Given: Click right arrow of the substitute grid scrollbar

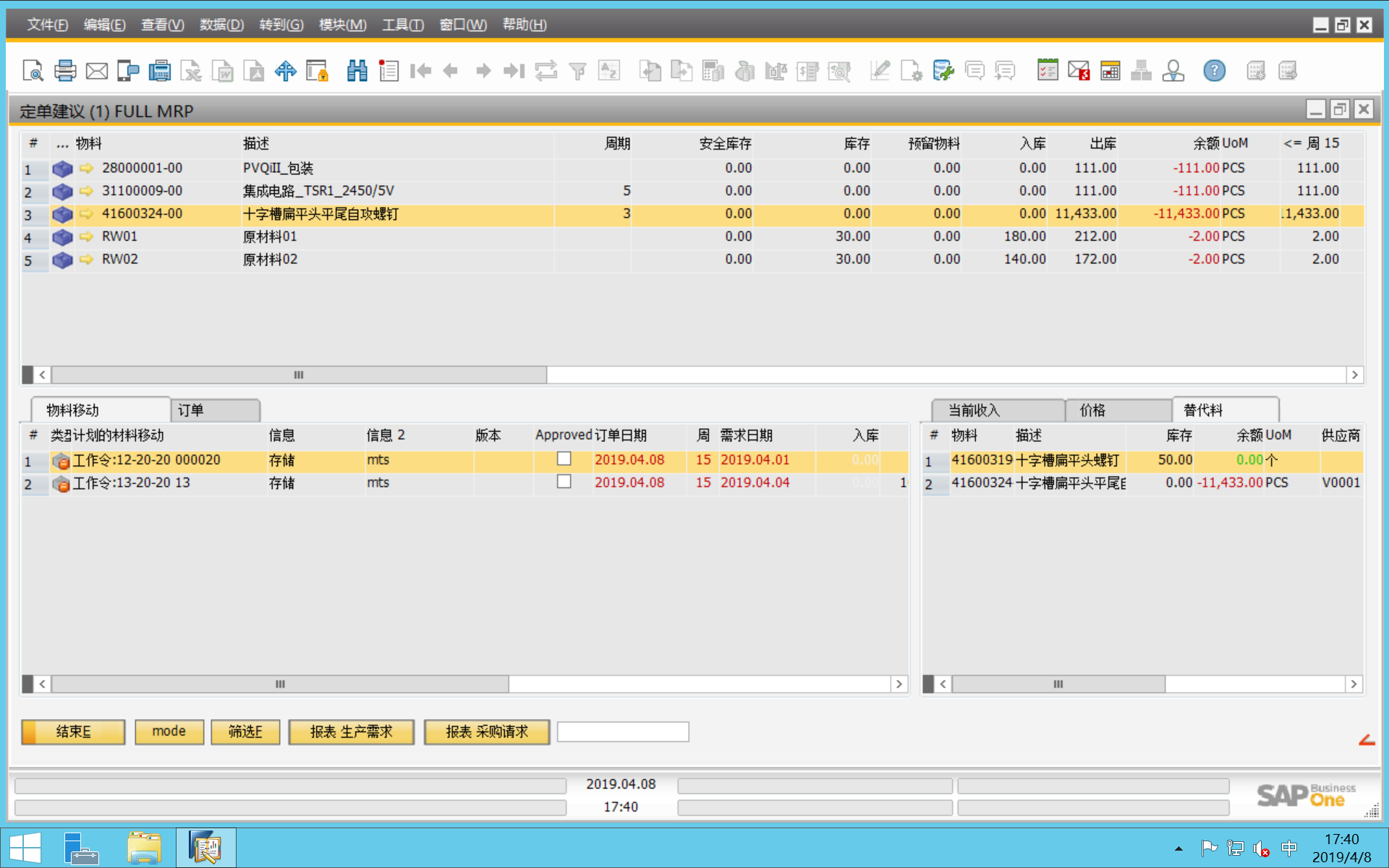Looking at the screenshot, I should pyautogui.click(x=1354, y=684).
